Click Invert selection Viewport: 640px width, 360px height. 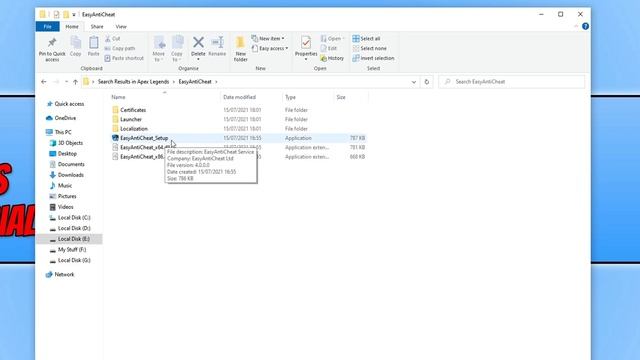[373, 58]
